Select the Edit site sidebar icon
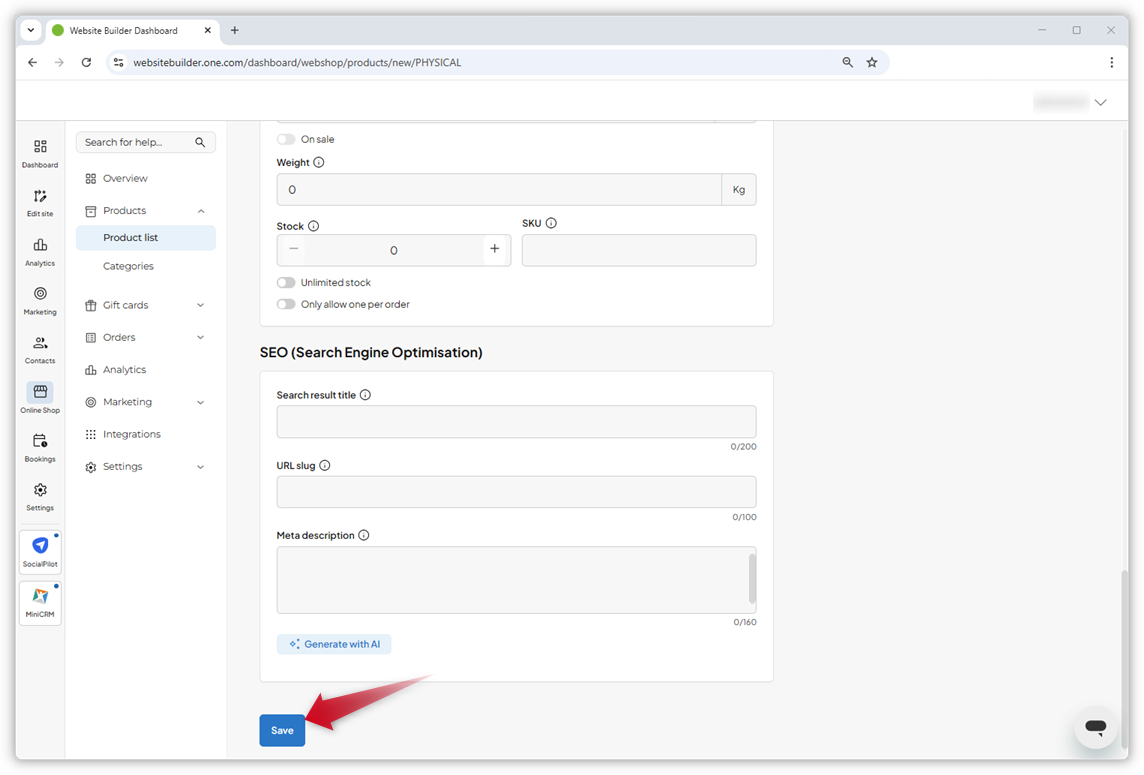Screen dimensions: 1144x775 tap(39, 201)
